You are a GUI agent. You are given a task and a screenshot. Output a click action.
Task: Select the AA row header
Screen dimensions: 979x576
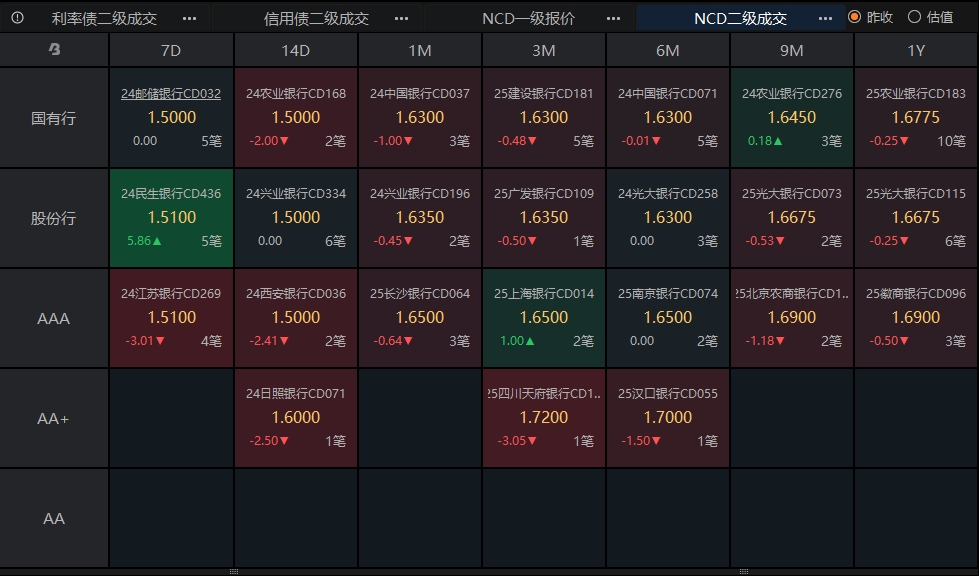coord(54,518)
